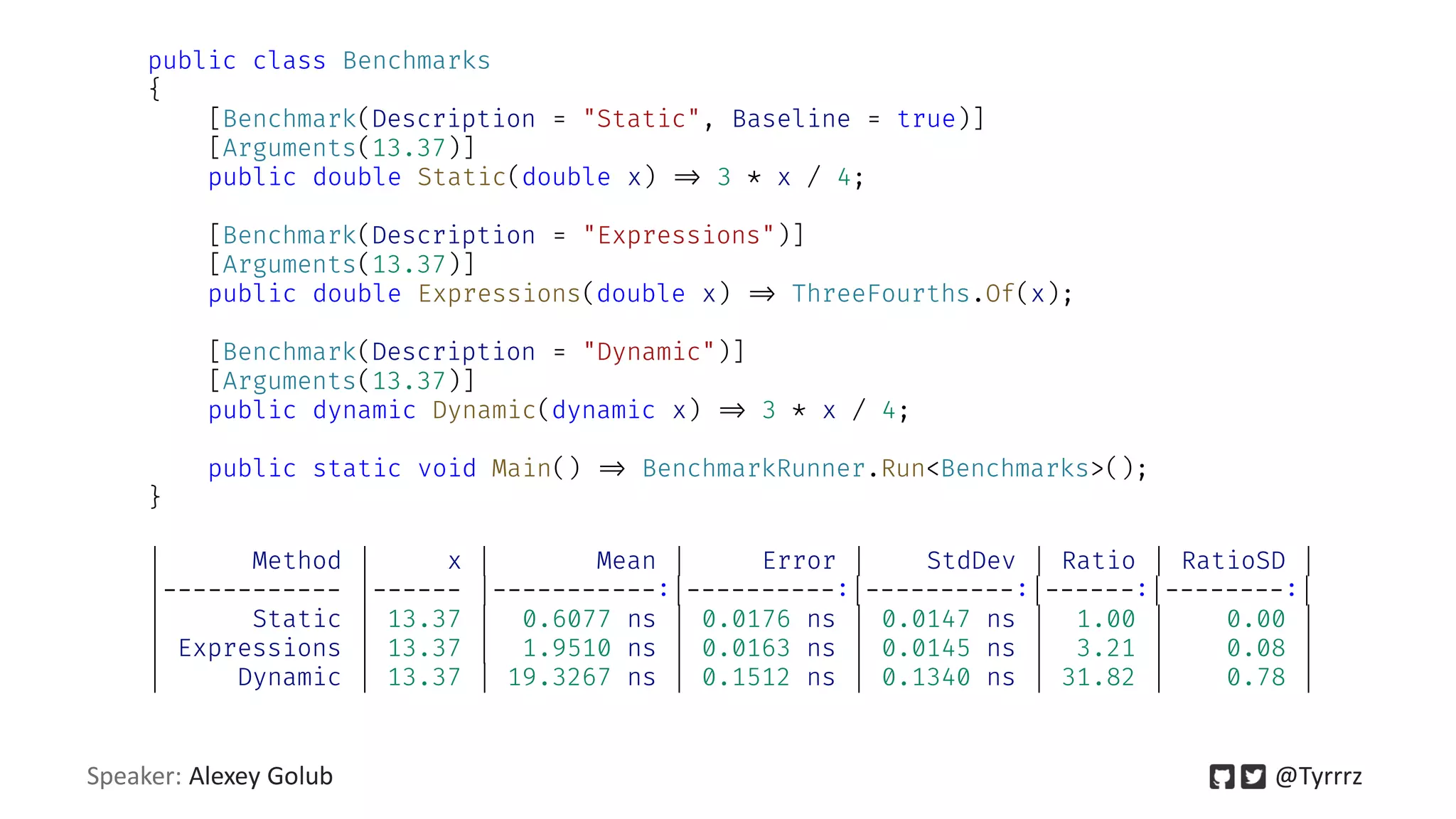Click the Mean column header
Viewport: 1456px width, 819px height.
click(626, 561)
